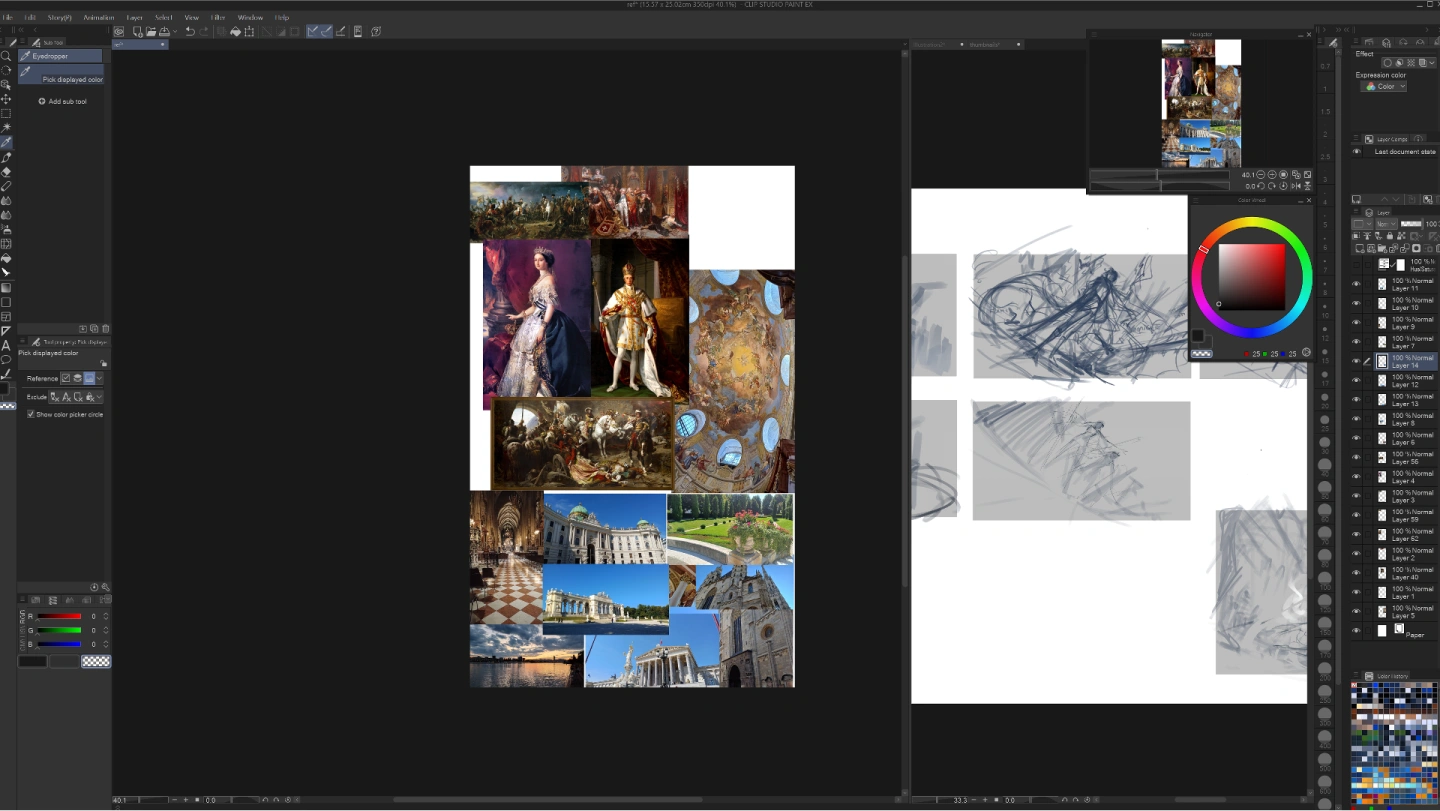The height and width of the screenshot is (811, 1440).
Task: Click the Fill command bar icon
Action: [x=235, y=32]
